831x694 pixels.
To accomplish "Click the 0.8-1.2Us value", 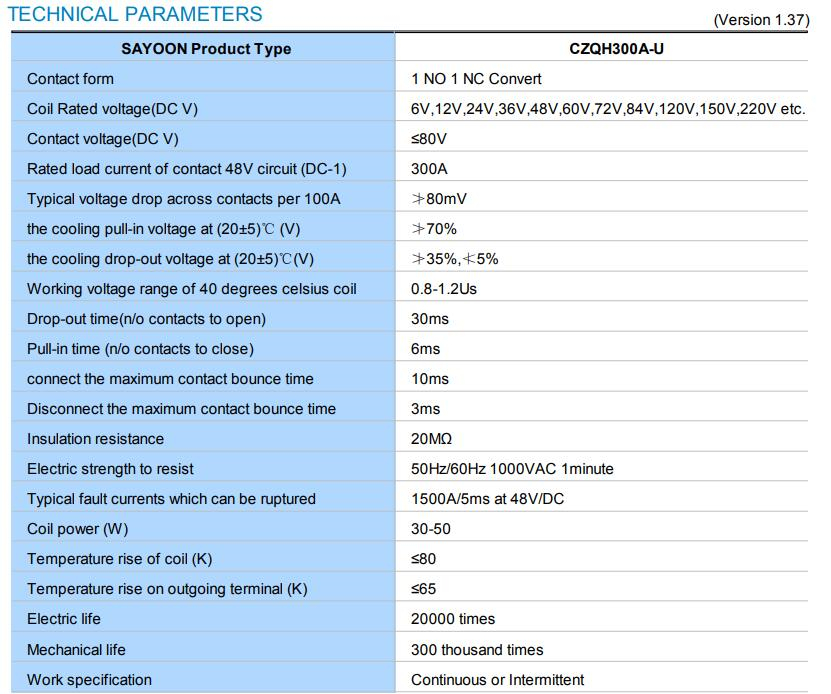I will [x=444, y=289].
